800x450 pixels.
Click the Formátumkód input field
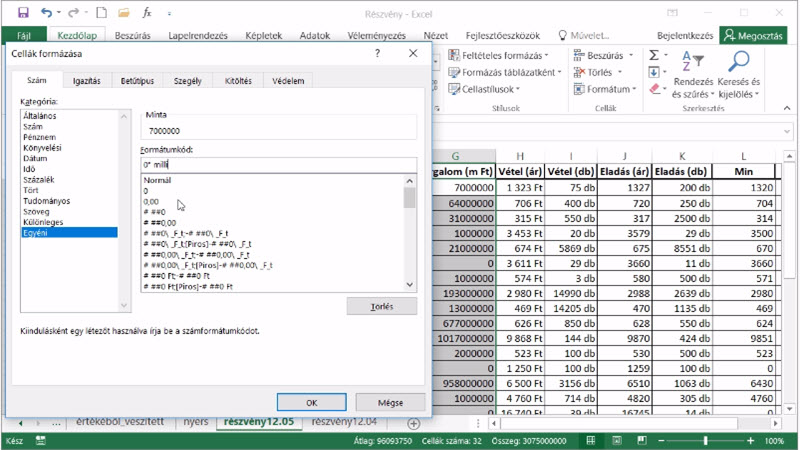(279, 165)
